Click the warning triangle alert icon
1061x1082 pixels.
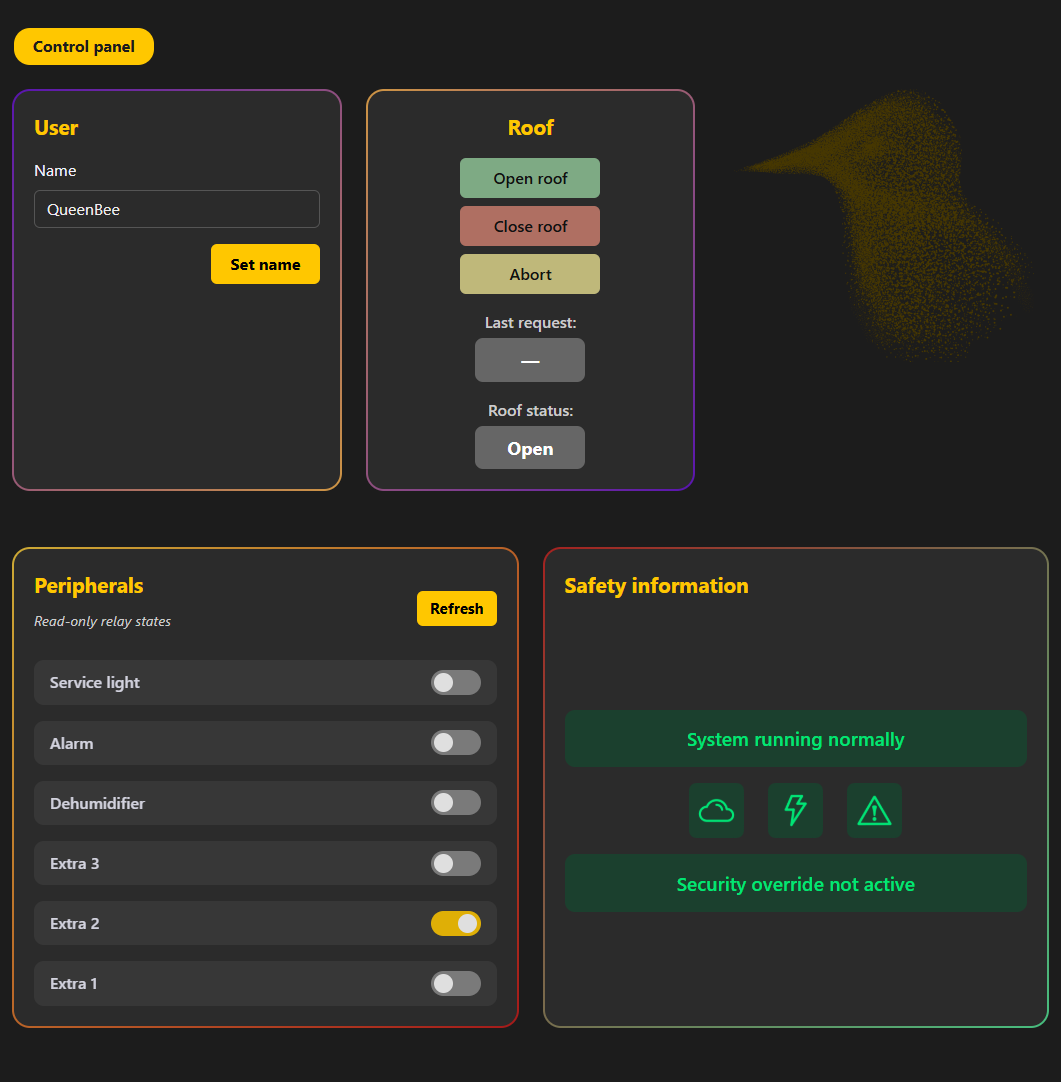point(874,810)
